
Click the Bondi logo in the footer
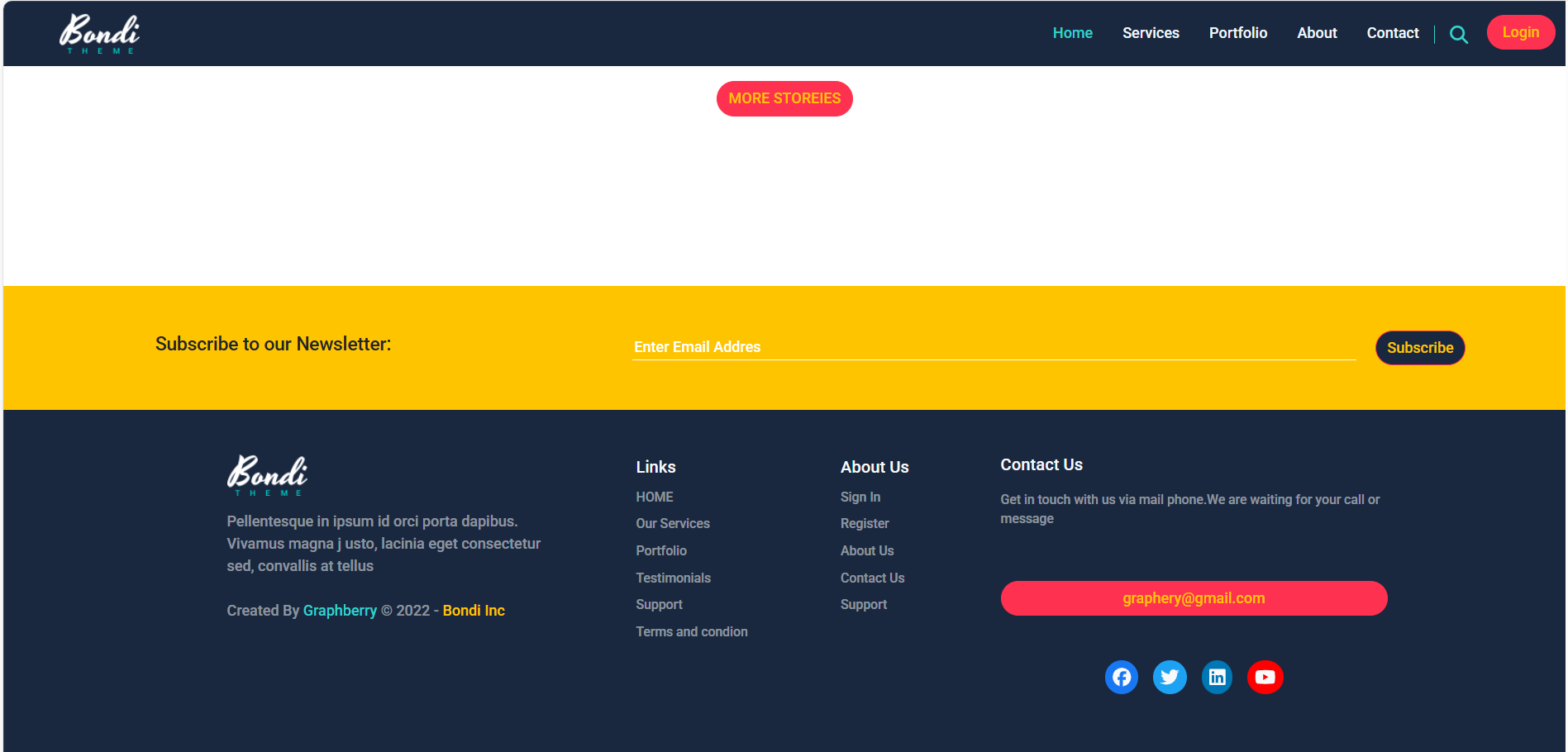(x=267, y=475)
